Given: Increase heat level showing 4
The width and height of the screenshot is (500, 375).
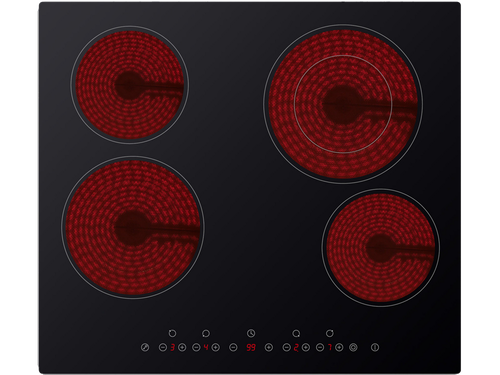Looking at the screenshot, I should tap(216, 347).
